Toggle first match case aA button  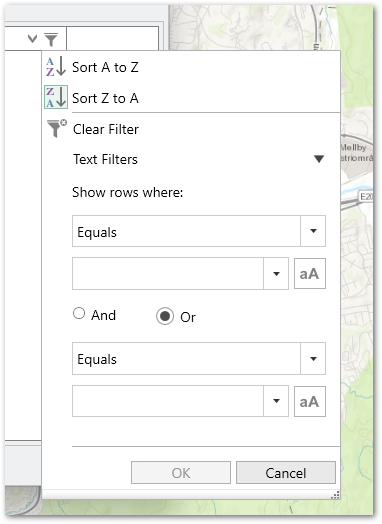coord(310,273)
